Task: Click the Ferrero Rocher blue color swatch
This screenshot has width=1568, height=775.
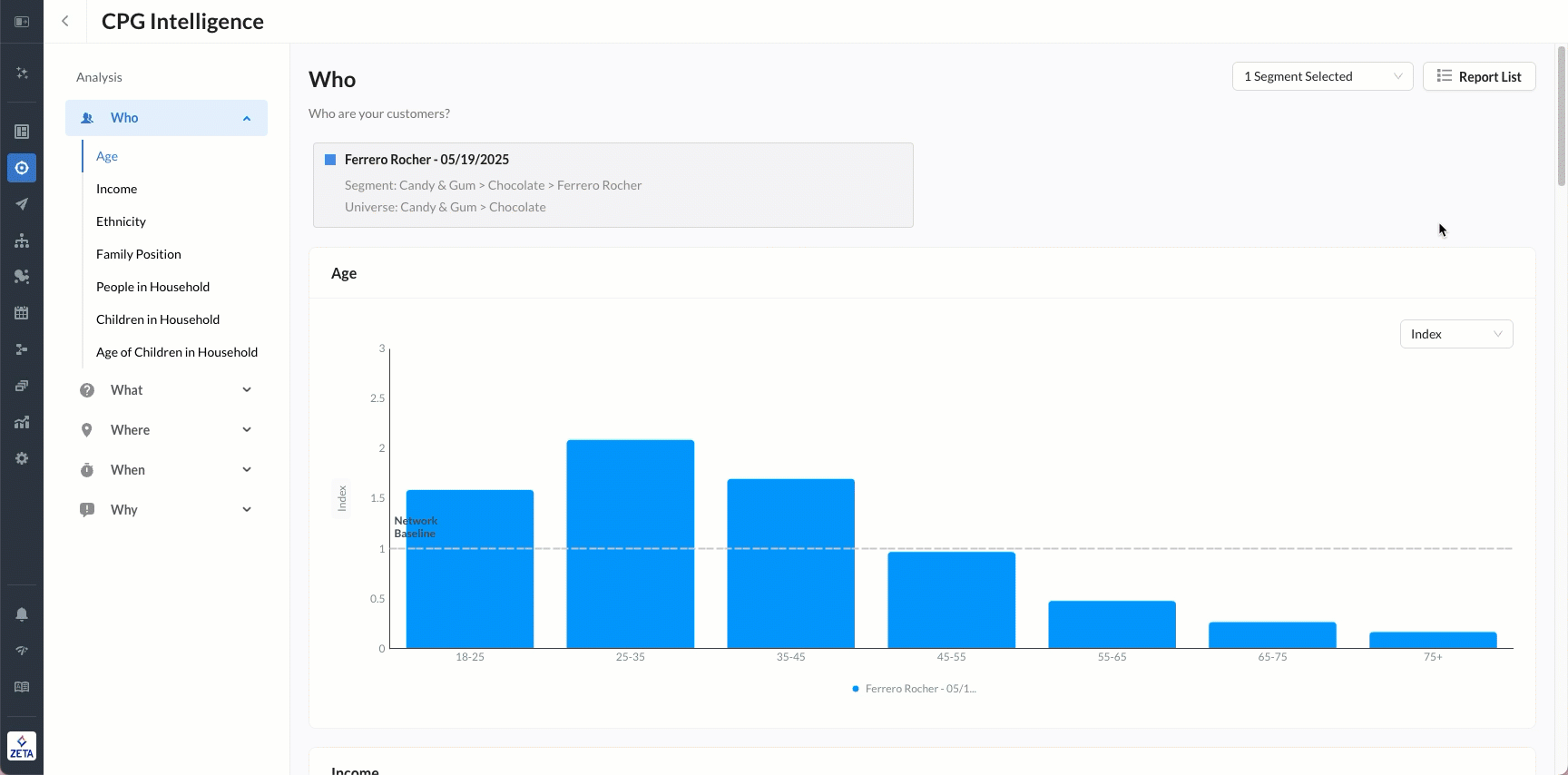Action: pyautogui.click(x=330, y=160)
